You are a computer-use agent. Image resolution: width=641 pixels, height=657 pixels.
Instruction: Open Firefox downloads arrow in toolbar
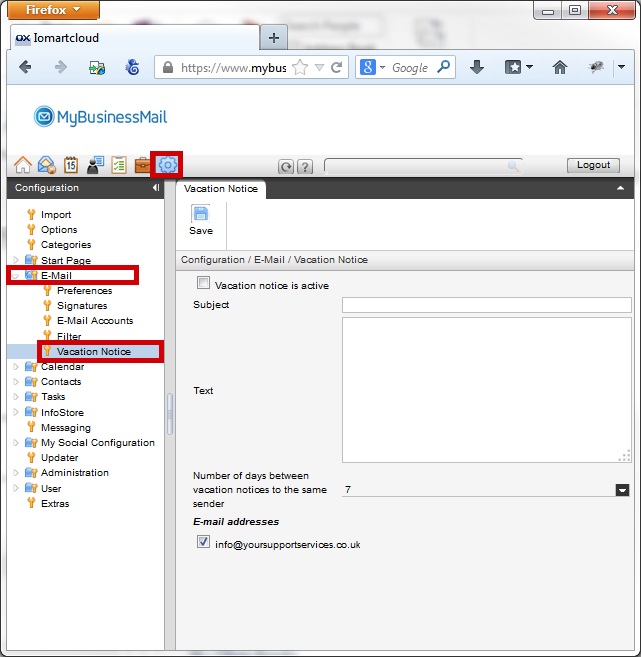coord(477,68)
